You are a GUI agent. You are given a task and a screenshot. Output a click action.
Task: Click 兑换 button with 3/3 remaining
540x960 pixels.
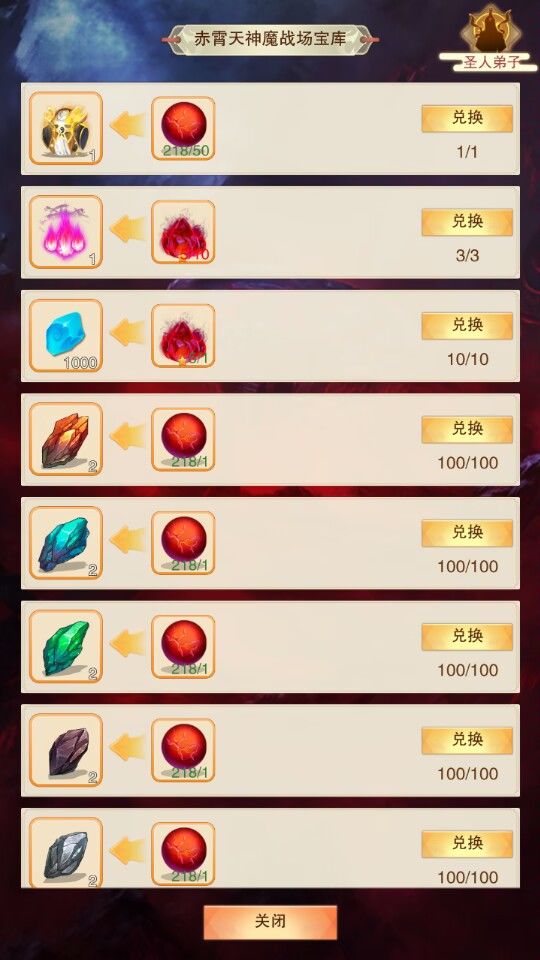[467, 222]
